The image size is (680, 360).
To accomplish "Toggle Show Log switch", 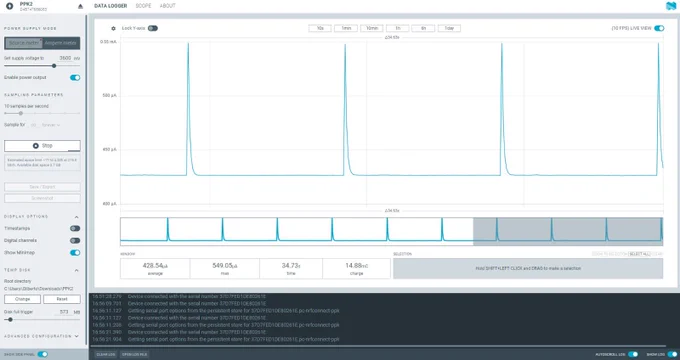I will pyautogui.click(x=672, y=354).
